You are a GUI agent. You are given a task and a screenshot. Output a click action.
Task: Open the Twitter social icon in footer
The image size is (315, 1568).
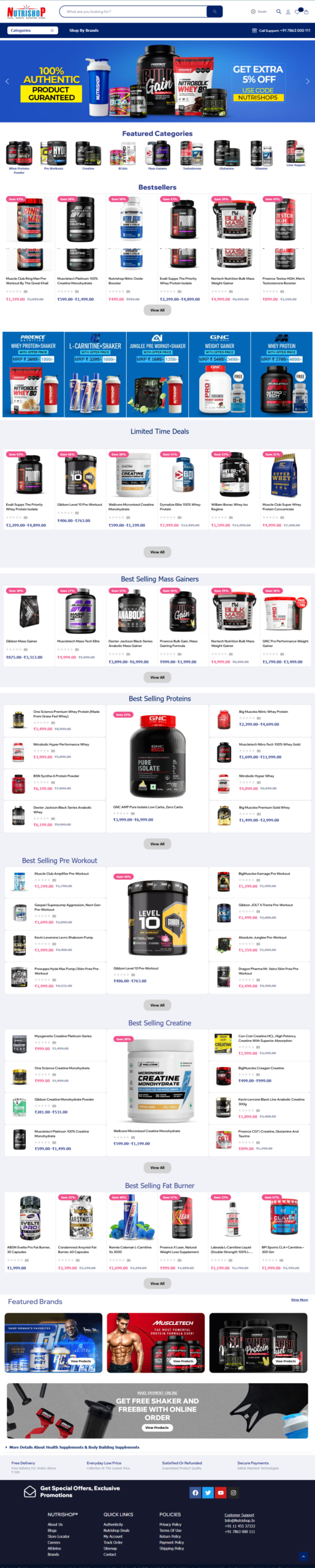click(208, 1492)
